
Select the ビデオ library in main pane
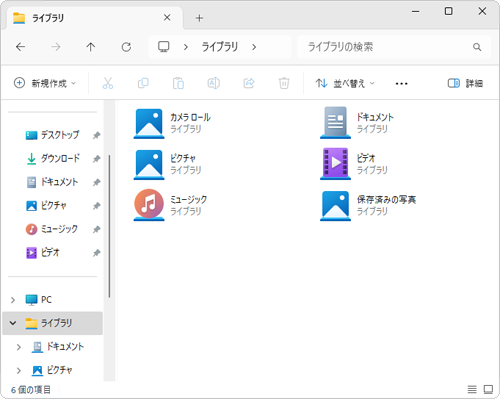[354, 164]
